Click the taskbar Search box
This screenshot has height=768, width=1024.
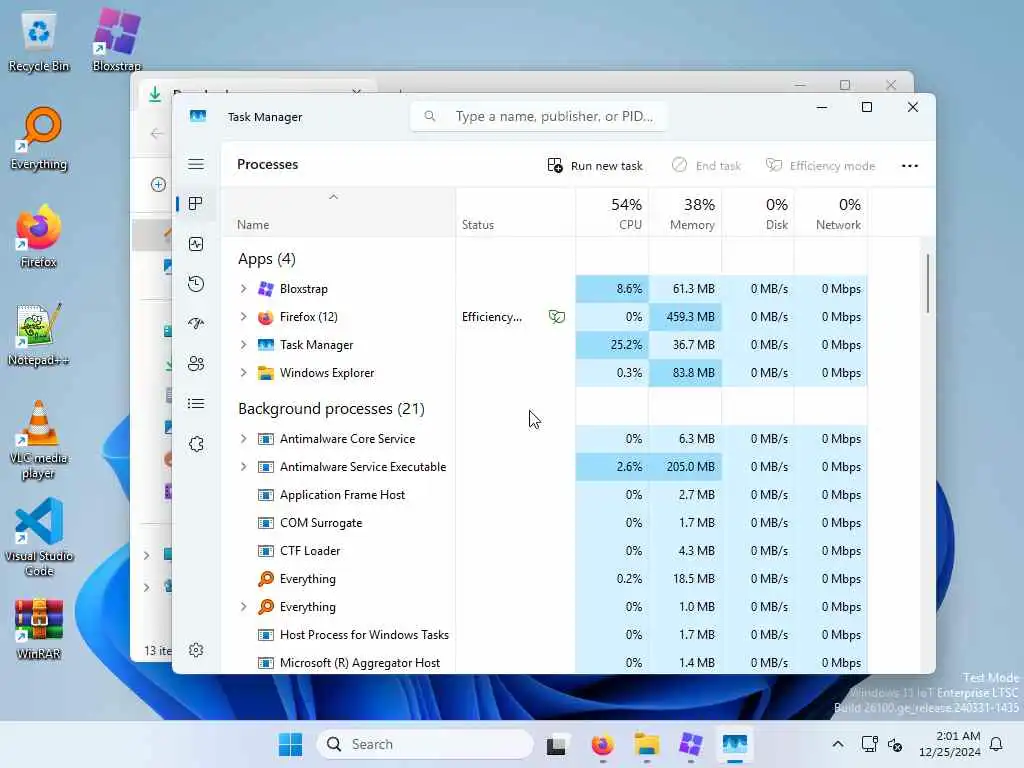(425, 744)
